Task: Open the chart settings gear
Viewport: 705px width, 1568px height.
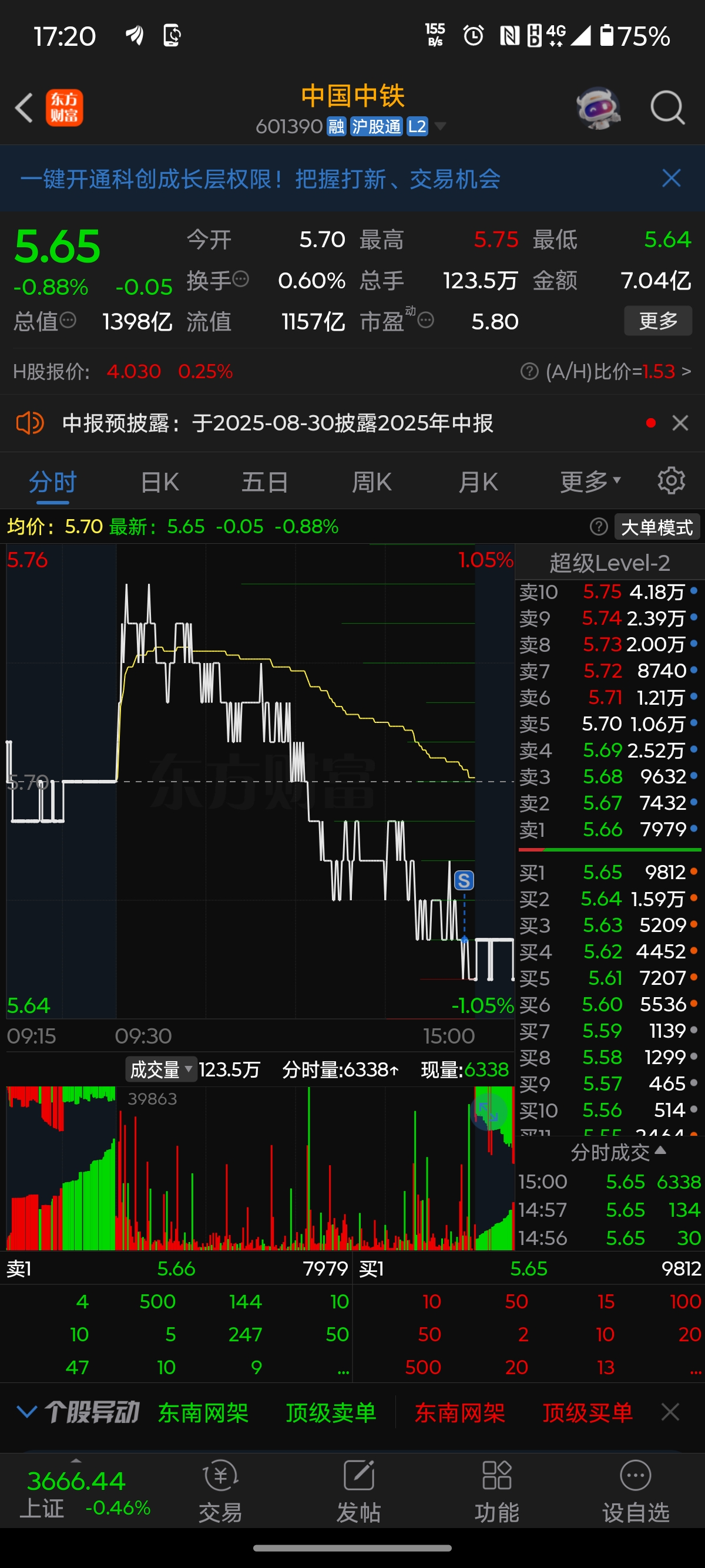Action: 671,481
